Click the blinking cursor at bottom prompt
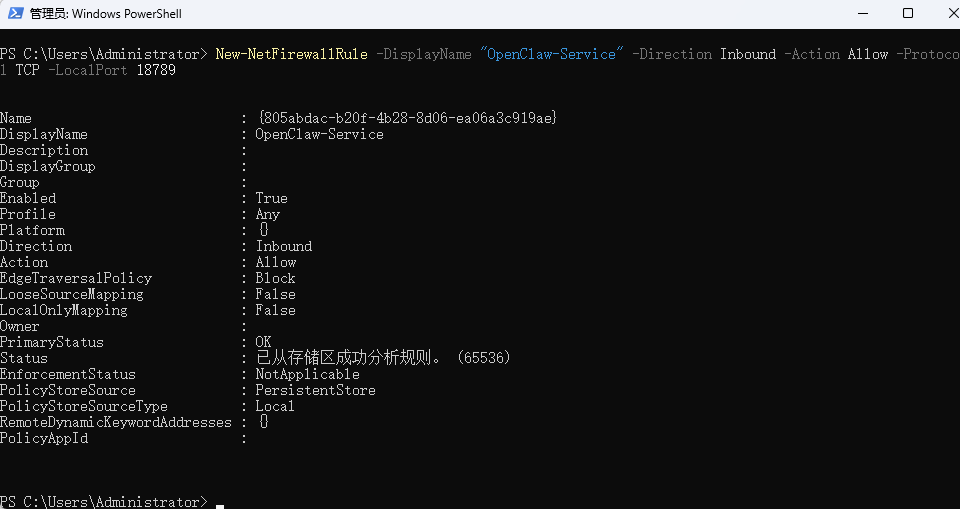The image size is (960, 509). point(220,503)
